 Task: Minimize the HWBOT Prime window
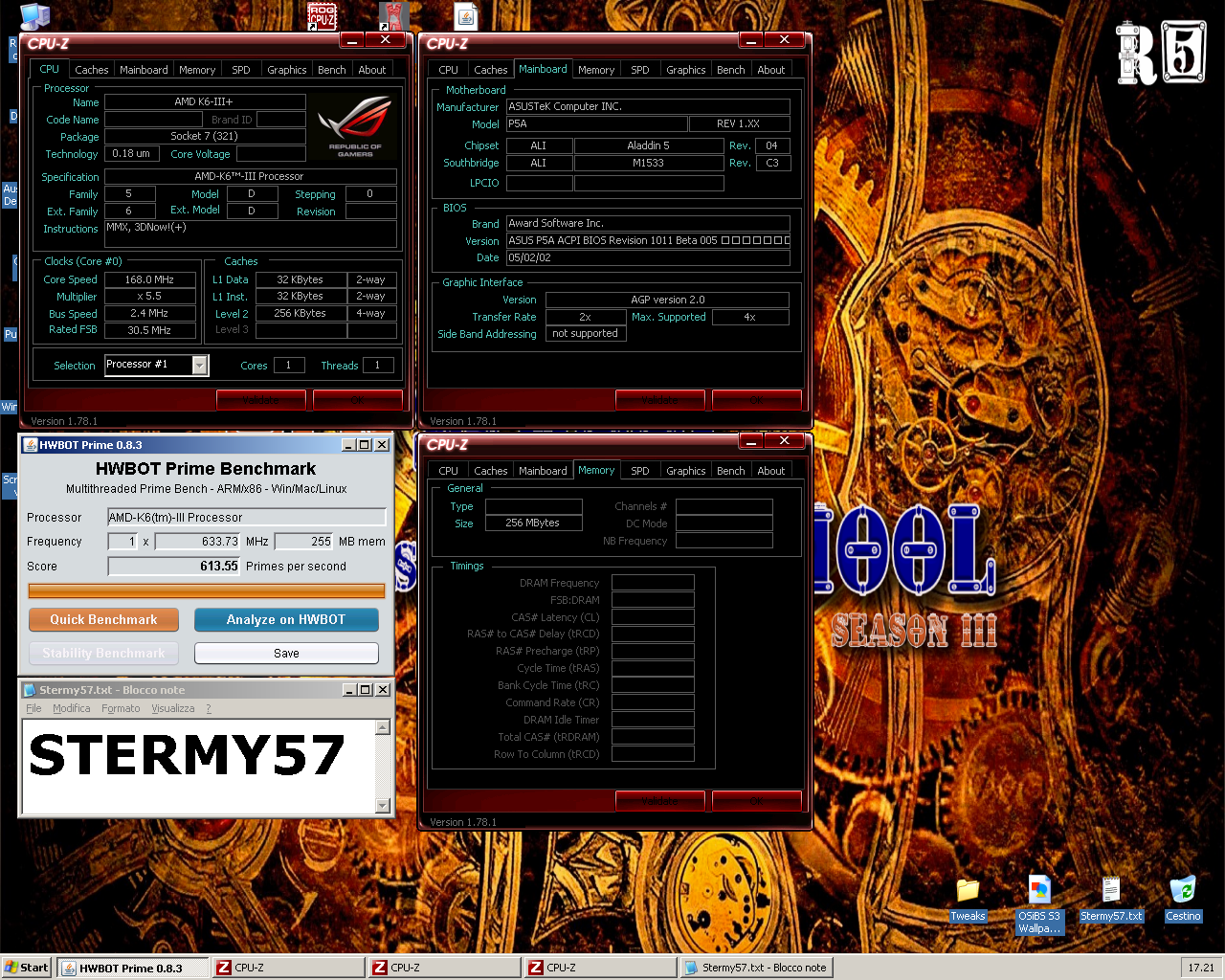click(349, 445)
